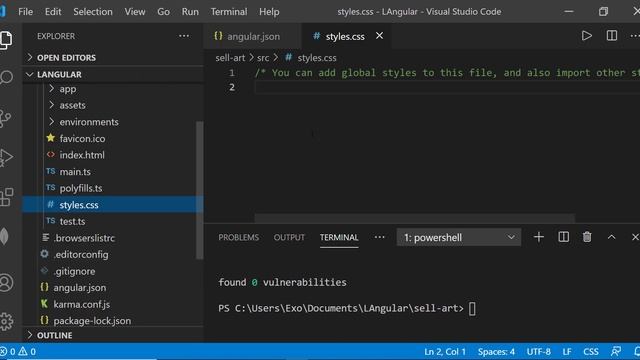Expand the environments folder
640x360 pixels.
pos(113,122)
